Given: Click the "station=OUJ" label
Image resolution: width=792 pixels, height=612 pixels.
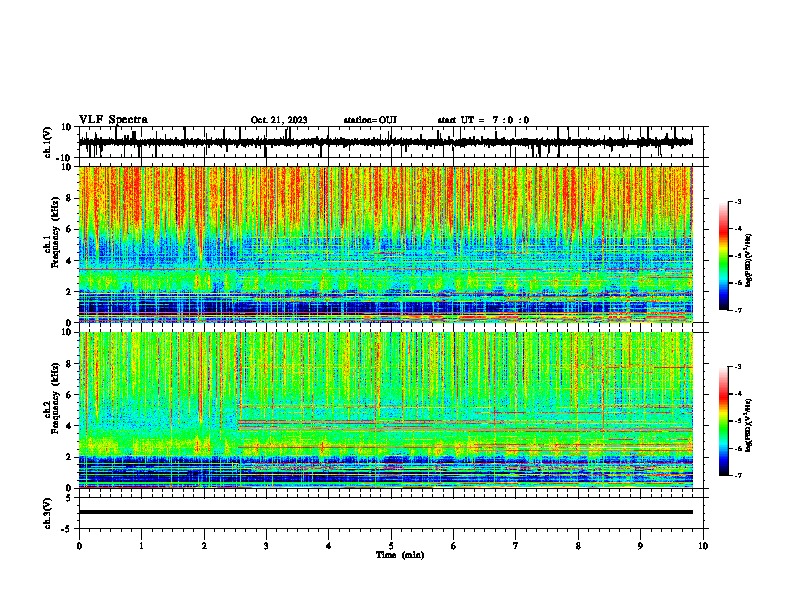Looking at the screenshot, I should pyautogui.click(x=370, y=120).
